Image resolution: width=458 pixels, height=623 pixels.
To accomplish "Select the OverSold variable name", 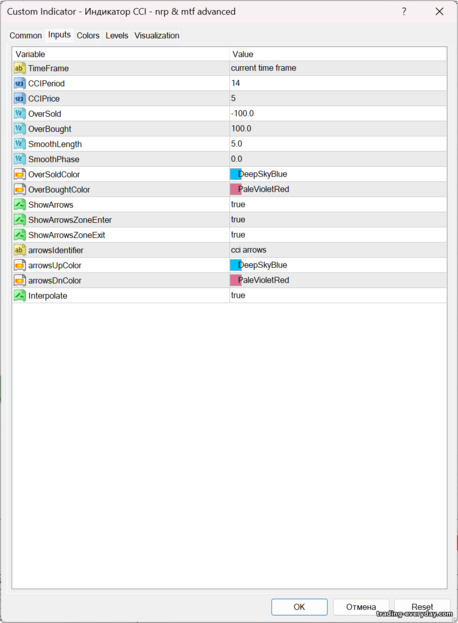I will click(45, 114).
